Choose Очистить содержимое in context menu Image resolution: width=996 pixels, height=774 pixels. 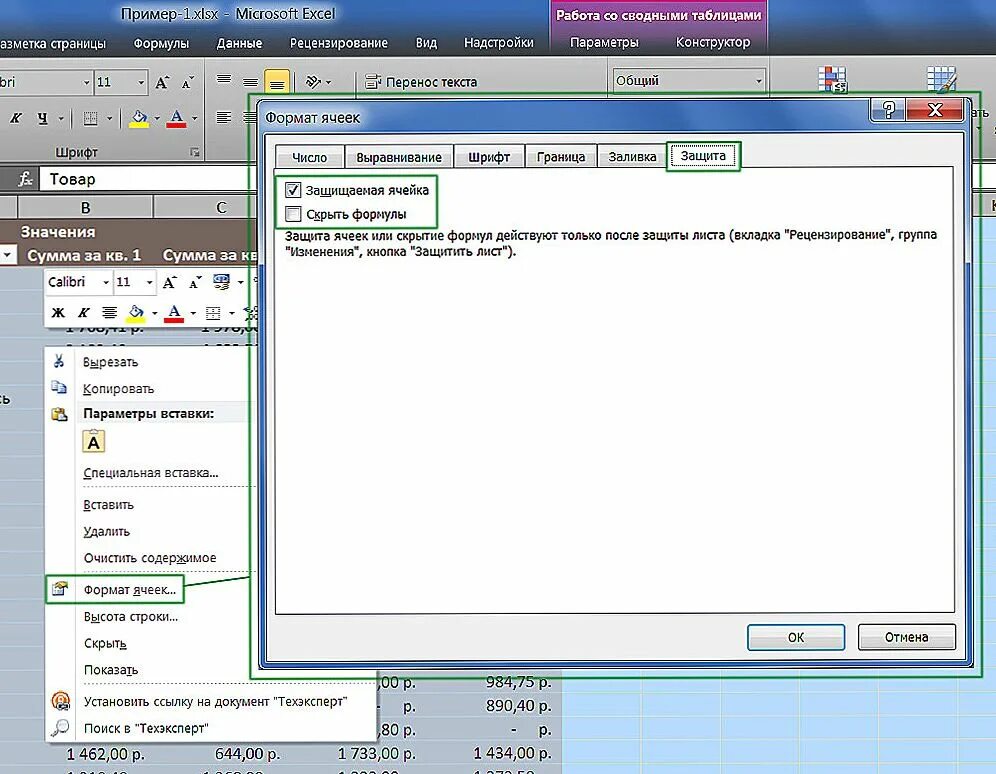point(150,557)
